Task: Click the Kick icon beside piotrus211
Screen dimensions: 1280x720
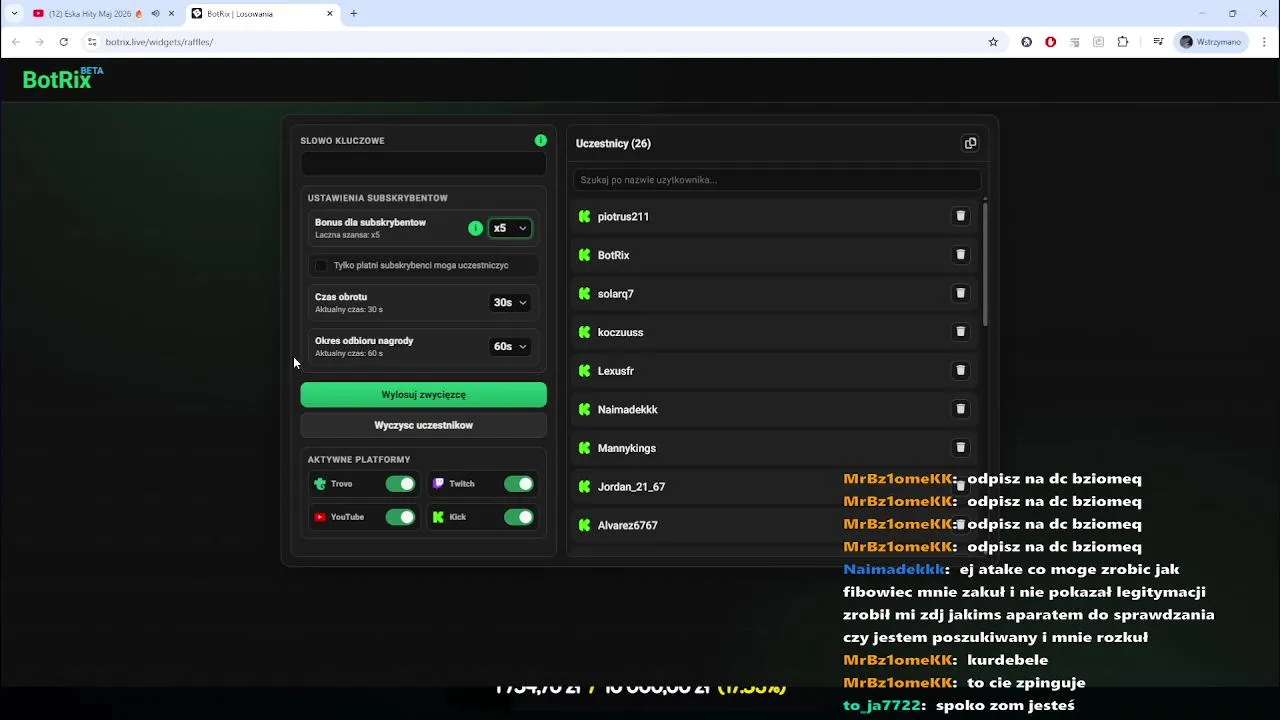Action: tap(585, 216)
